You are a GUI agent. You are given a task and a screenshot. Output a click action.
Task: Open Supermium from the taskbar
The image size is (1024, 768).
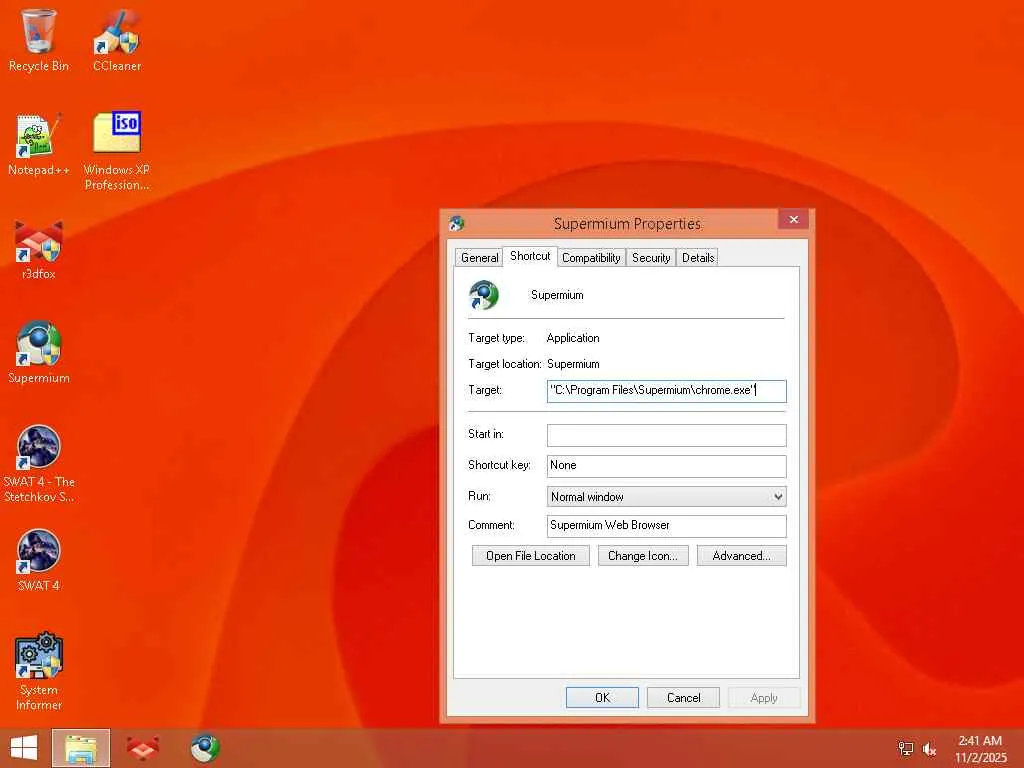204,748
